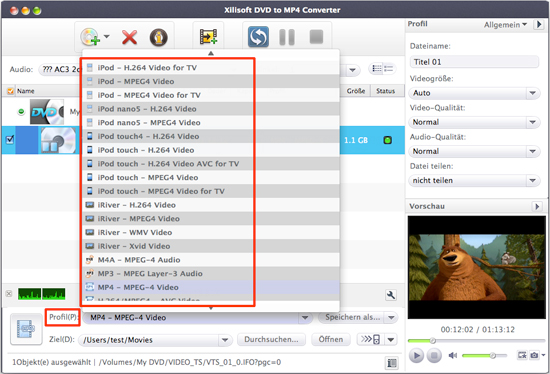The image size is (550, 374).
Task: Click the add video clip filmstrip icon
Action: (208, 36)
